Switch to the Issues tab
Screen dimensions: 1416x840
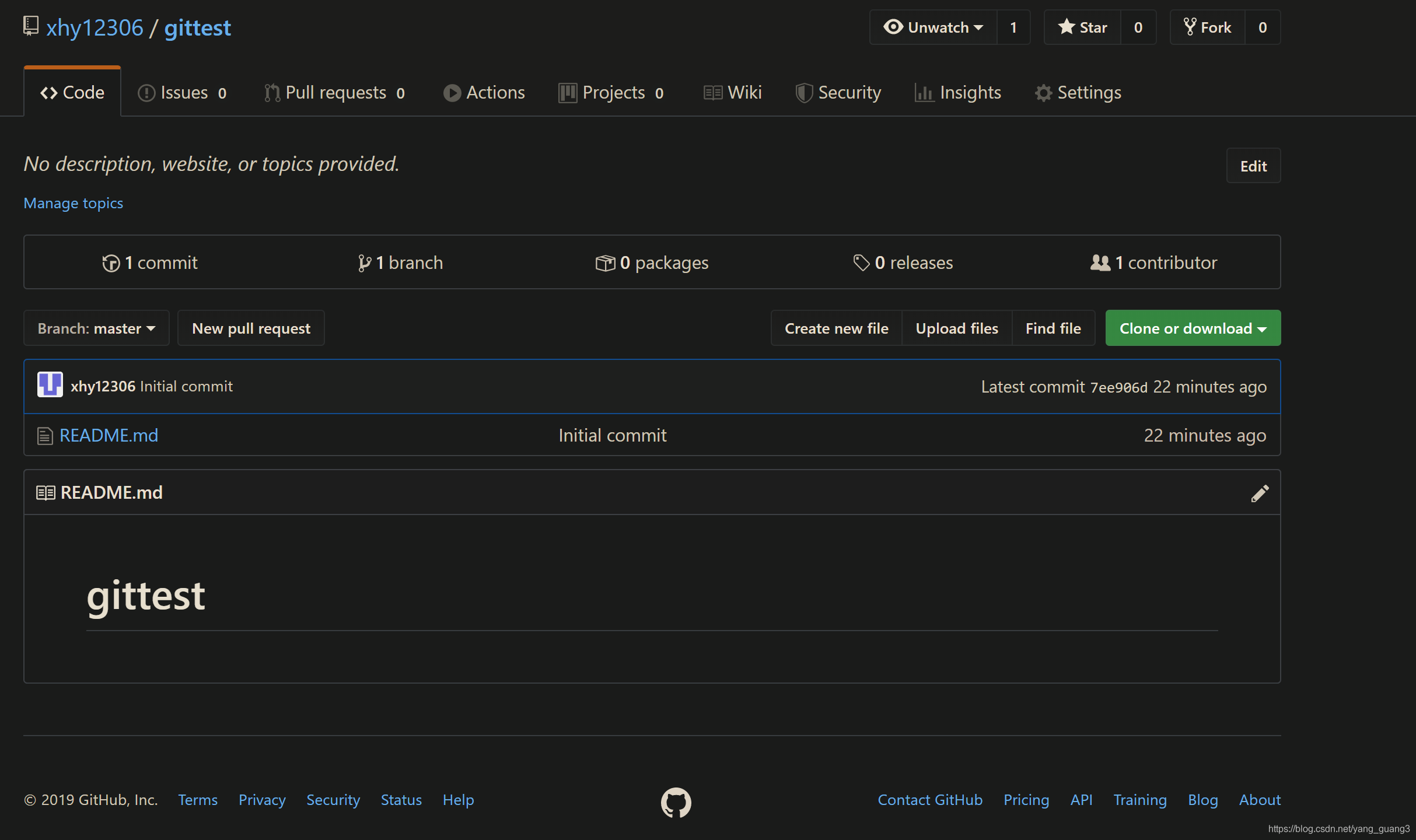point(182,92)
